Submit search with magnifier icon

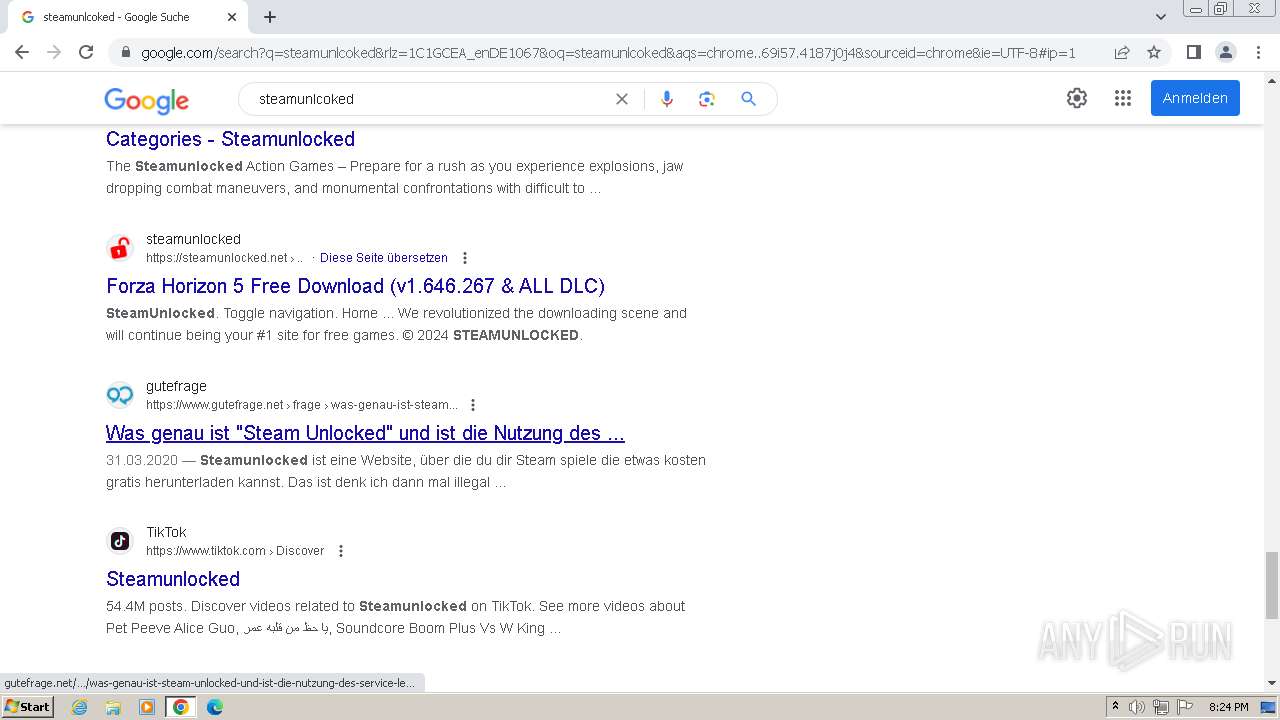(x=748, y=99)
